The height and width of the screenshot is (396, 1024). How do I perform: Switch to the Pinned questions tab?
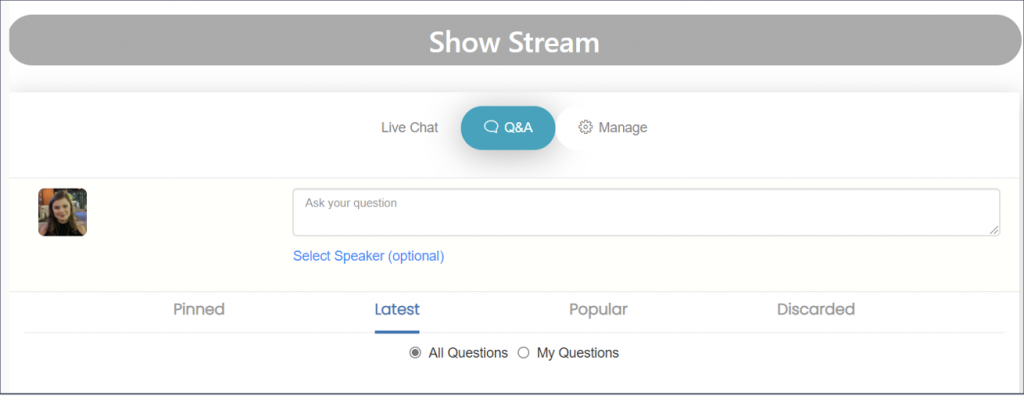click(x=199, y=309)
